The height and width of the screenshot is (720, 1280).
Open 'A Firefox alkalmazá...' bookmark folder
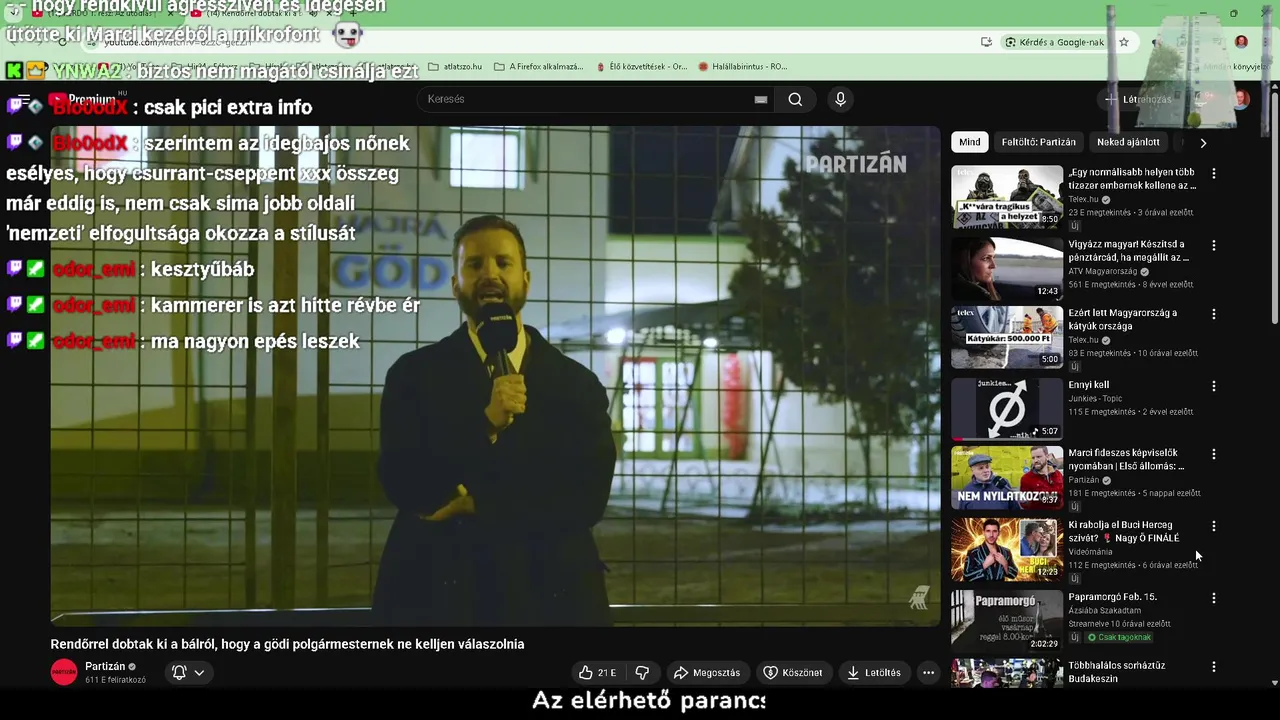[x=539, y=67]
